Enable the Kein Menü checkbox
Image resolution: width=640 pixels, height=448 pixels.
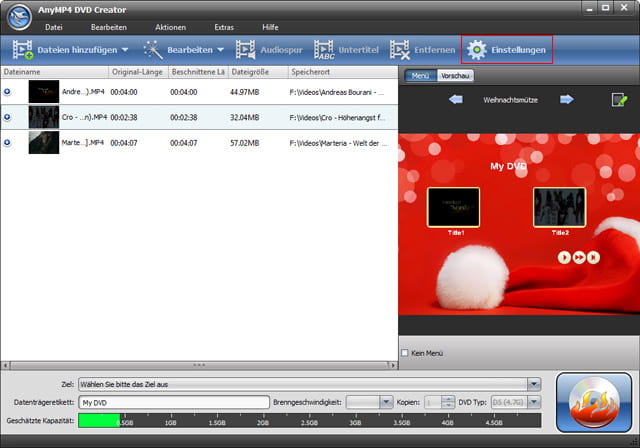[404, 353]
